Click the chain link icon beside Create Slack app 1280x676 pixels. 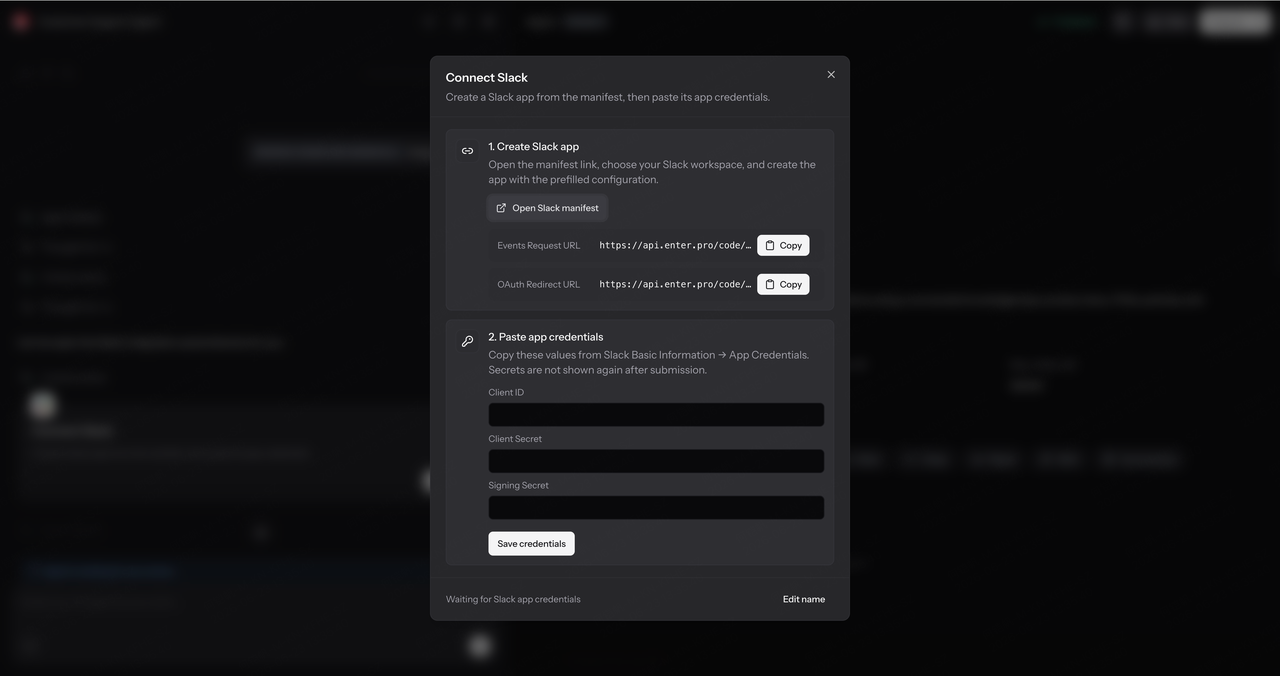[467, 151]
